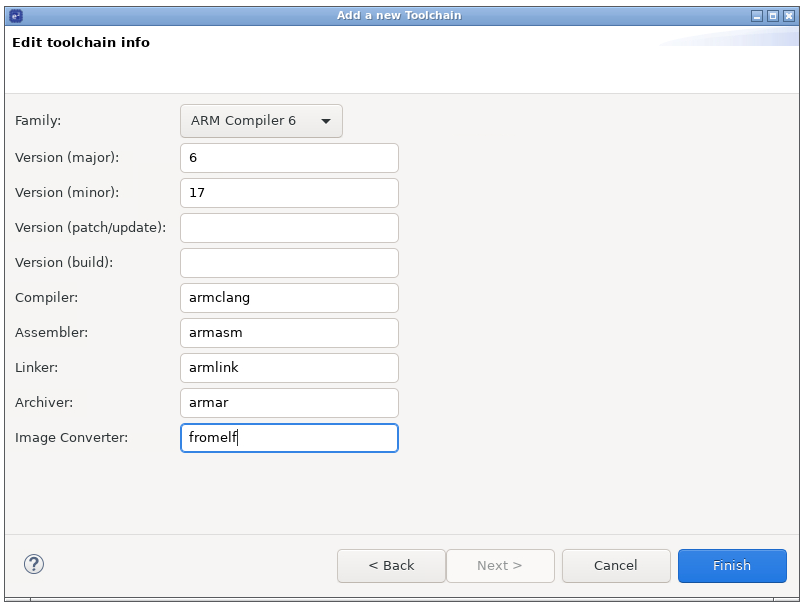Open the Family dropdown ARM Compiler 6
803x606 pixels.
[261, 121]
